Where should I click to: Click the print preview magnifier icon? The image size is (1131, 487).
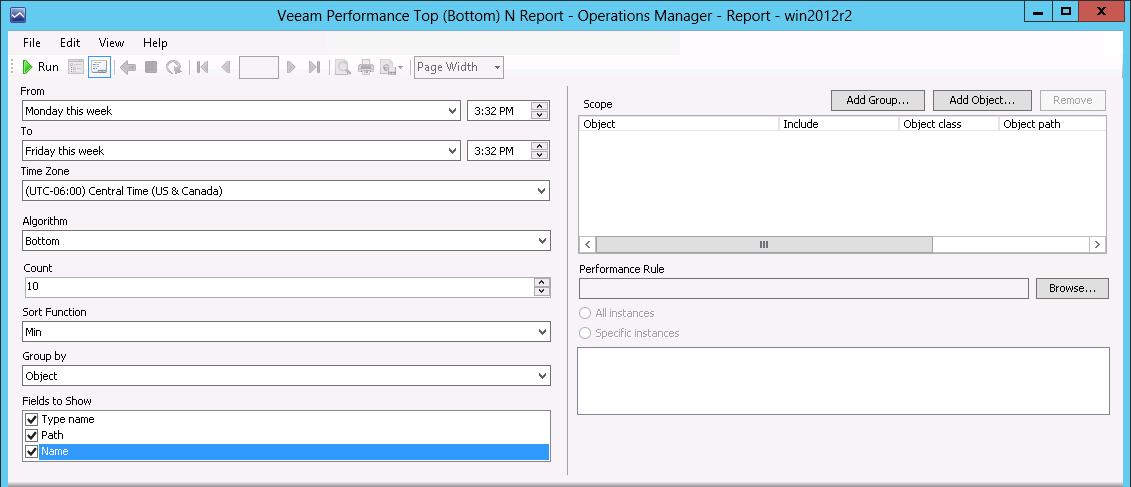click(x=343, y=67)
